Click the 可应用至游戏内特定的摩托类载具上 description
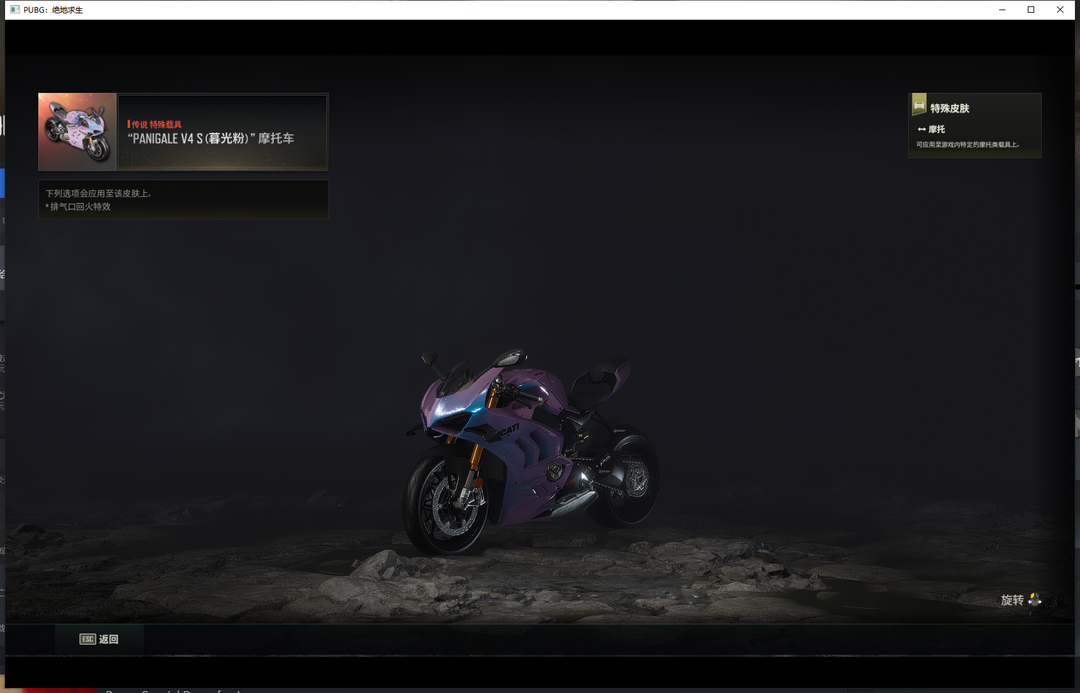This screenshot has height=693, width=1080. pyautogui.click(x=968, y=145)
